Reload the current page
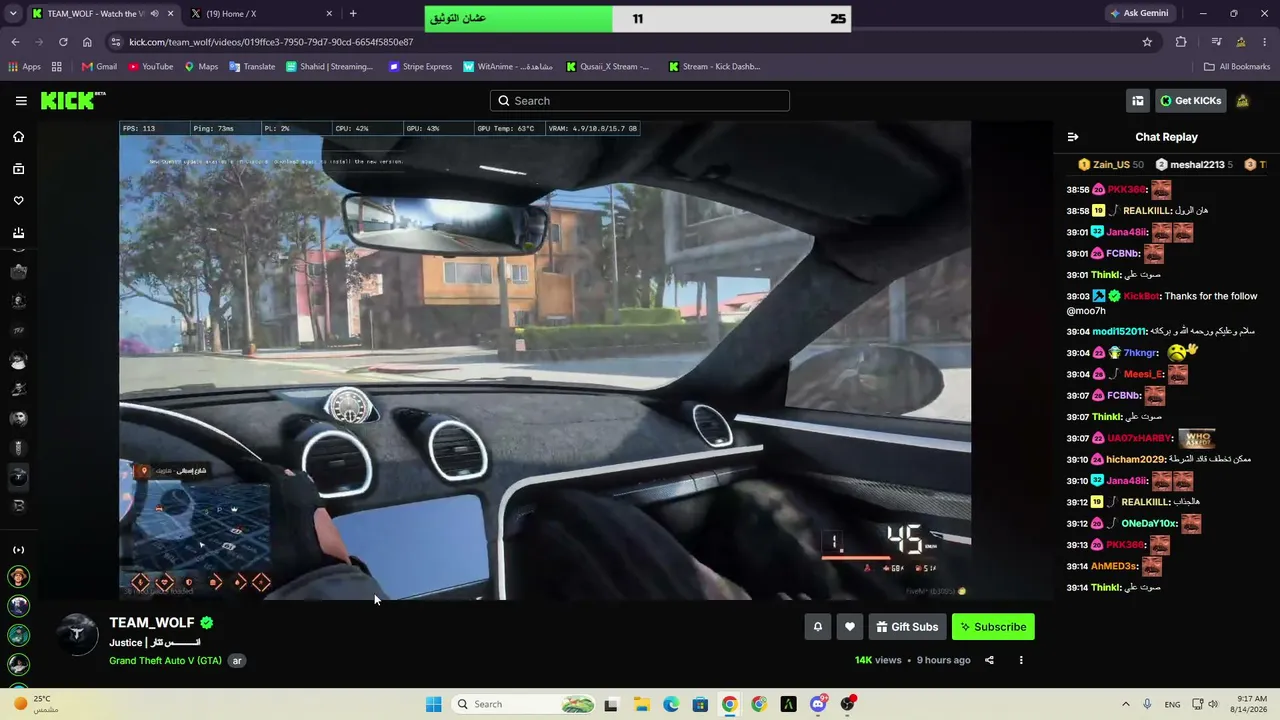 63,42
